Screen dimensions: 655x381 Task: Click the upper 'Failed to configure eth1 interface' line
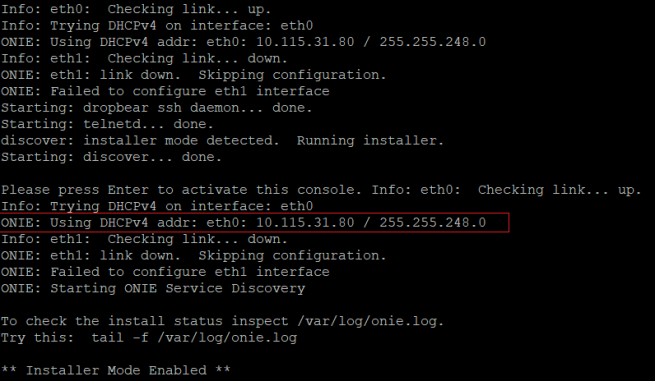(165, 91)
